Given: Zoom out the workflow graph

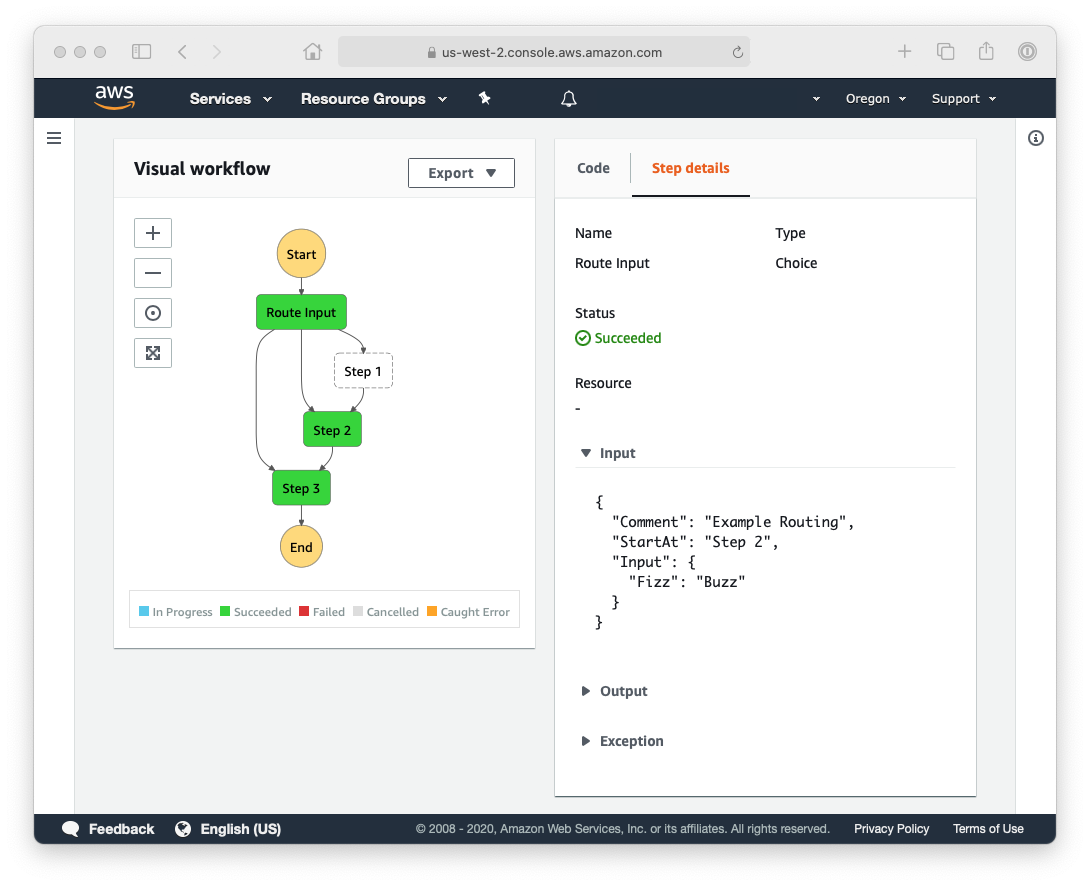Looking at the screenshot, I should 153,273.
